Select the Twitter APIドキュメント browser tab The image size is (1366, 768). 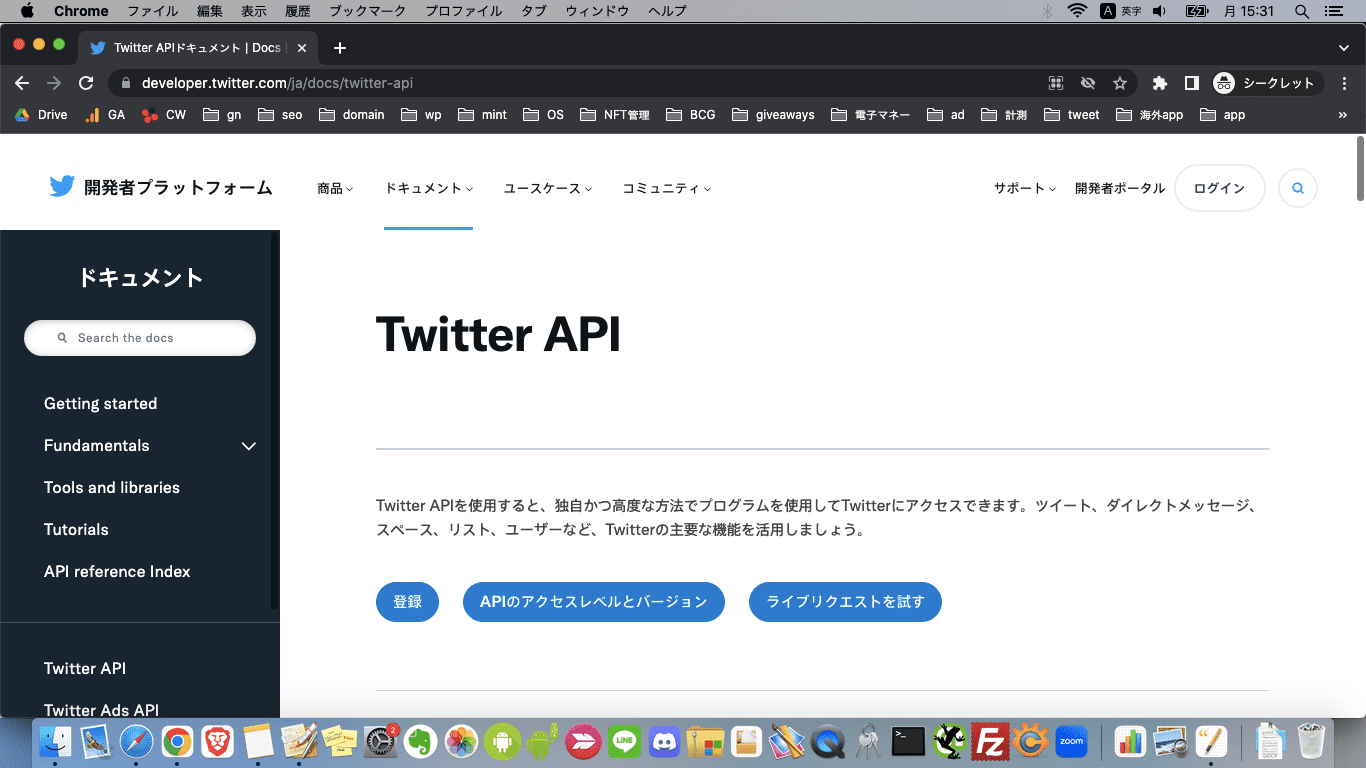click(198, 48)
